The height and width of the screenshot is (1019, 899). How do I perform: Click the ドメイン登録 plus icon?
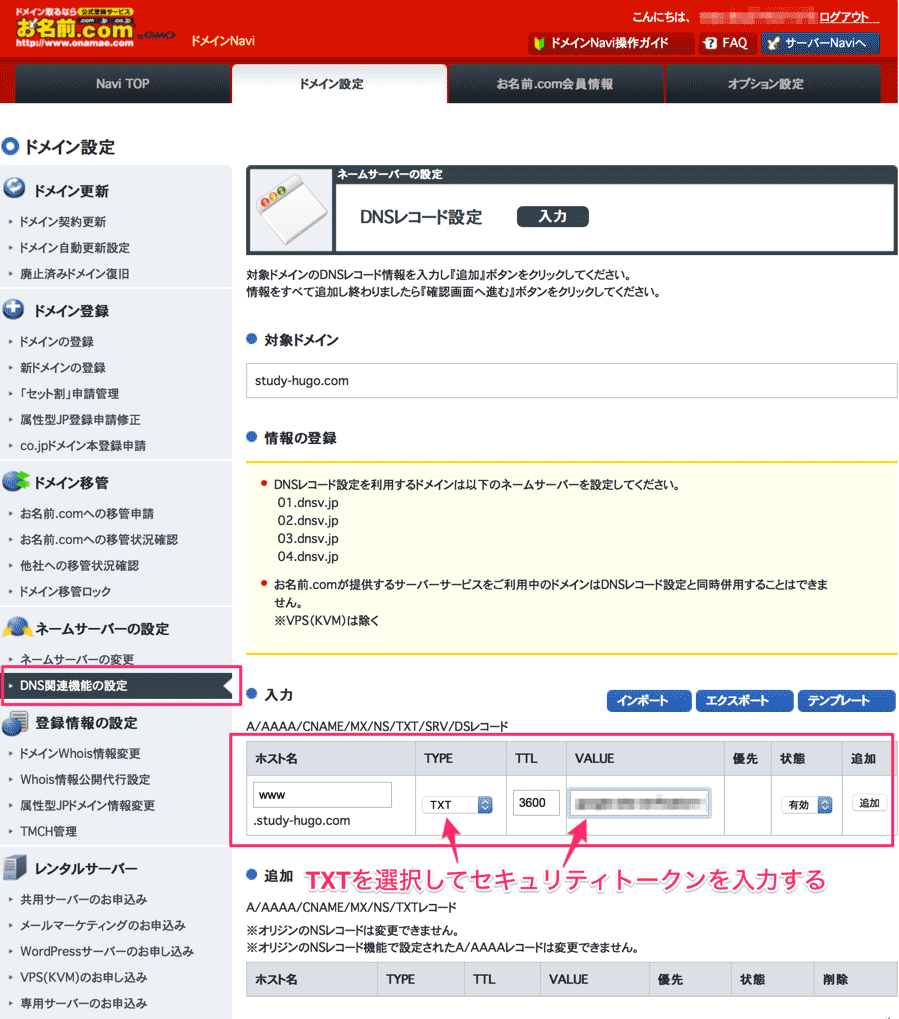14,309
